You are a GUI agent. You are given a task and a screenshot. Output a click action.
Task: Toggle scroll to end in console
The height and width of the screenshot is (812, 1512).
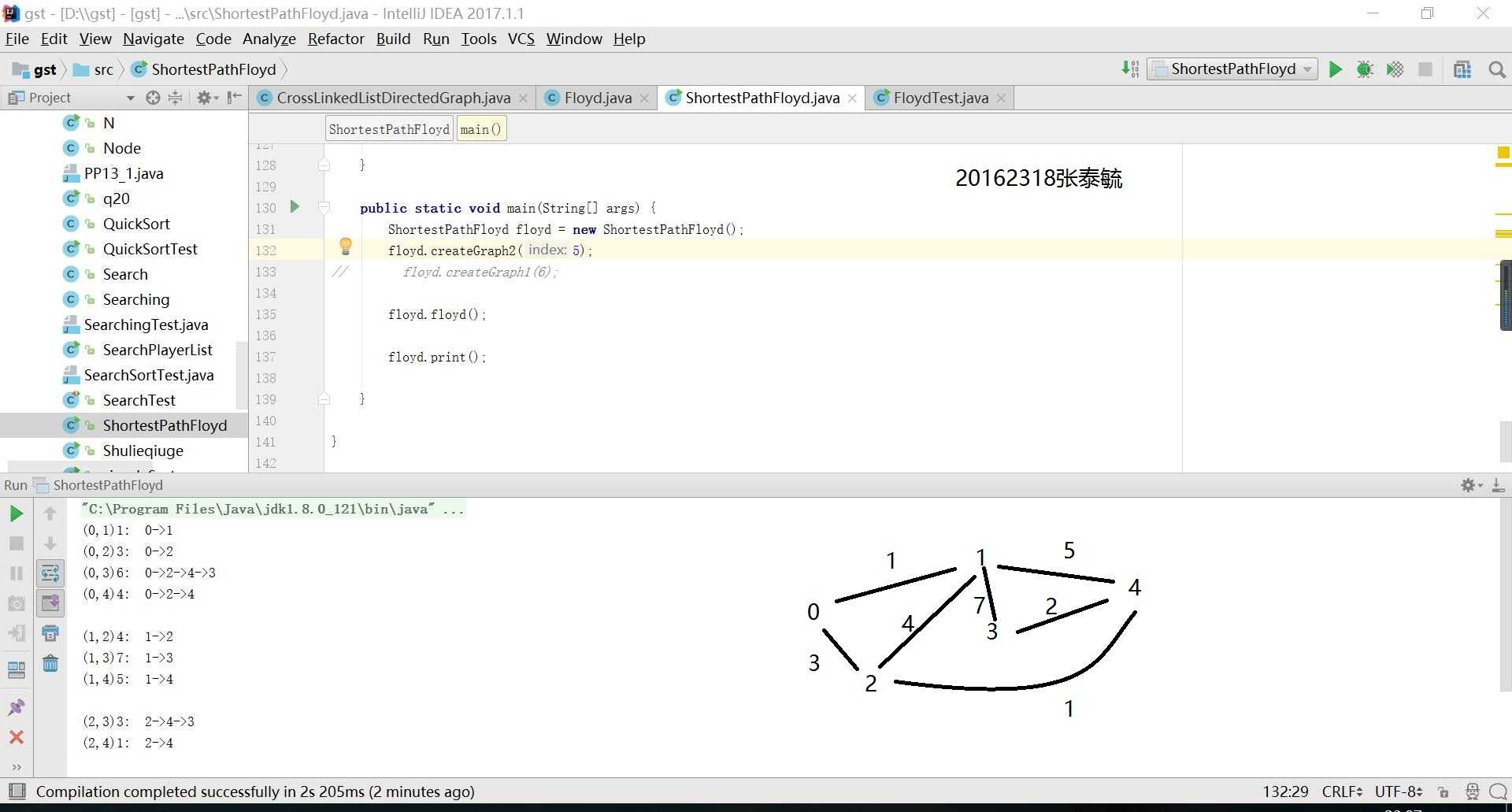pos(50,603)
